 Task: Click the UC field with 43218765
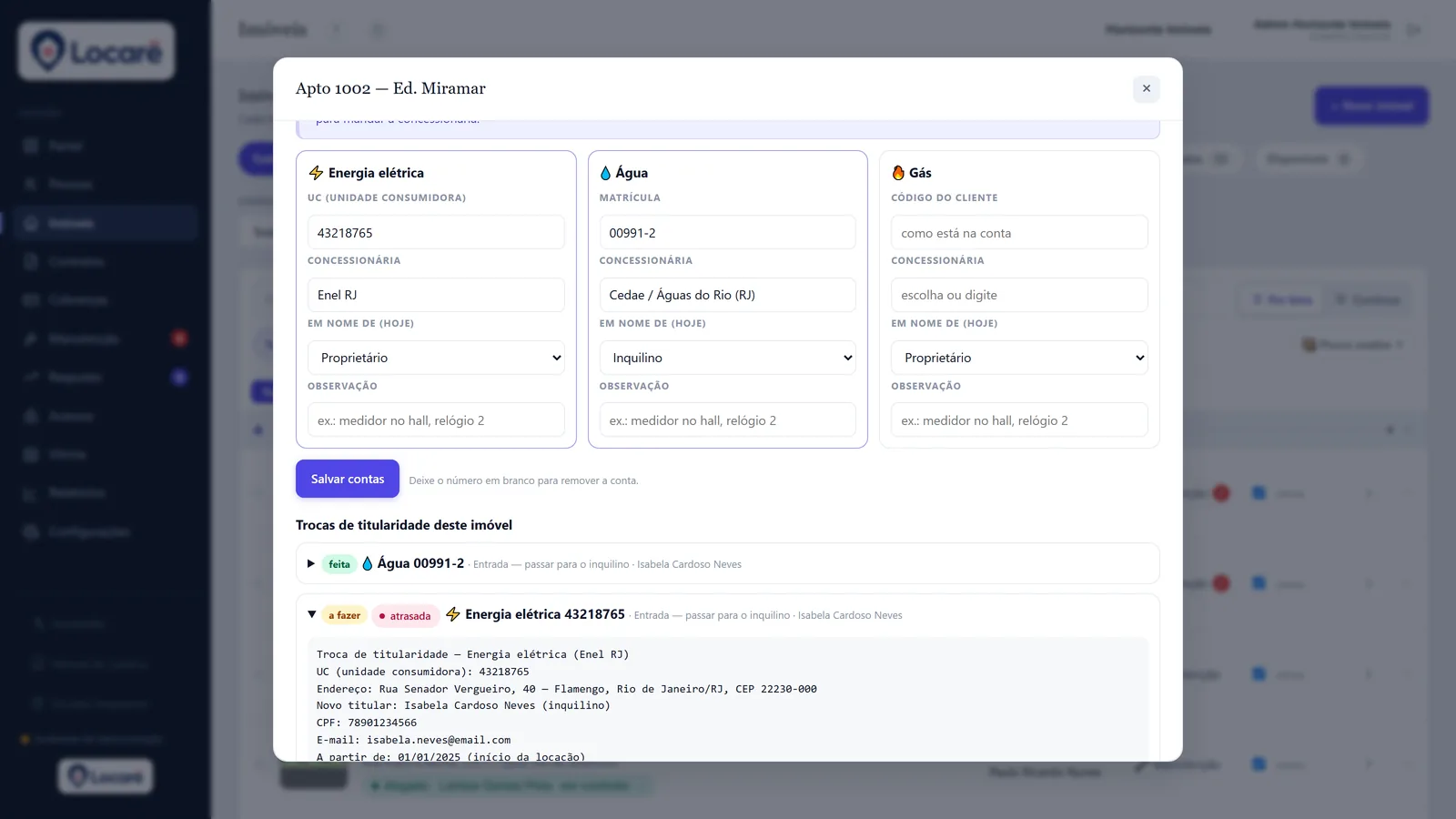436,233
